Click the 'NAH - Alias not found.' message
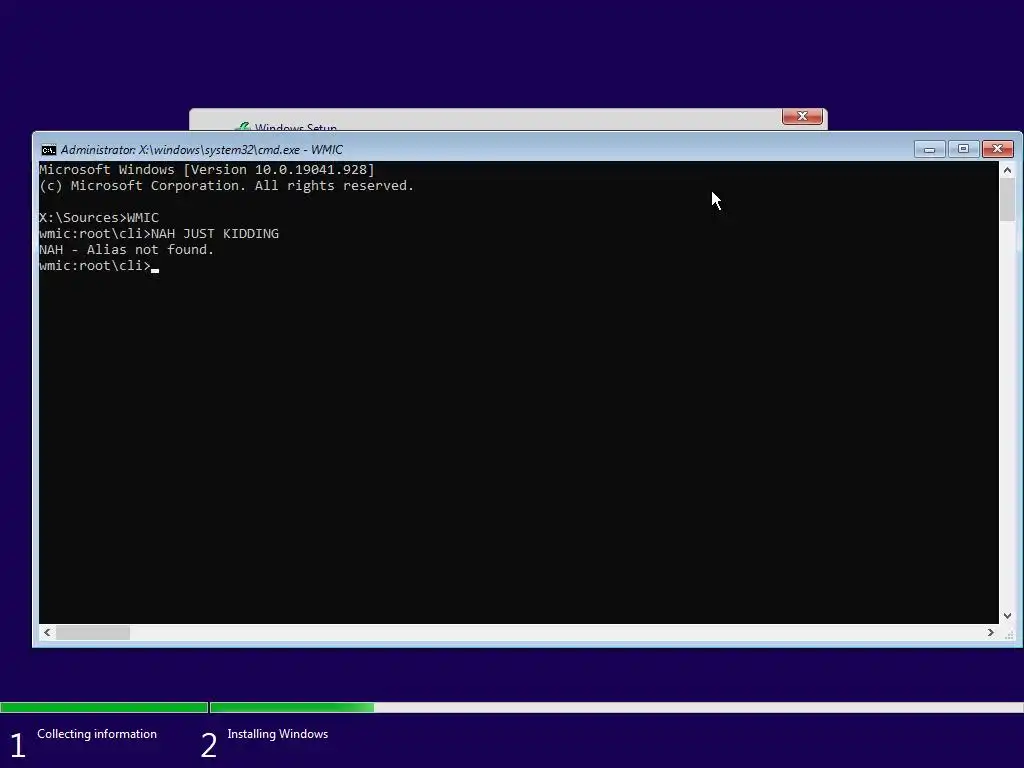Screen dimensions: 1024x768 point(127,249)
